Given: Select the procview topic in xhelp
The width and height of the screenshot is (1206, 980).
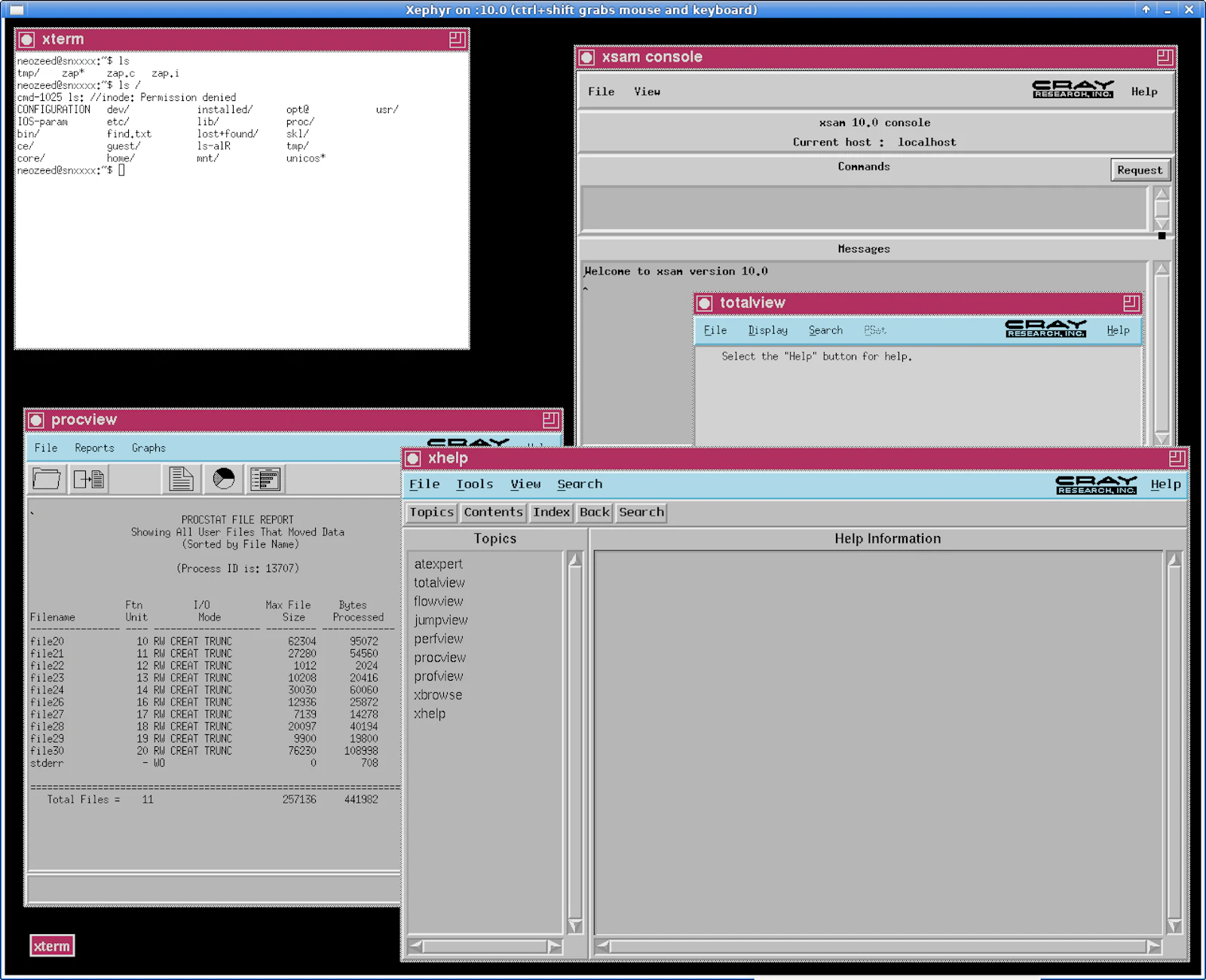Looking at the screenshot, I should [x=439, y=658].
